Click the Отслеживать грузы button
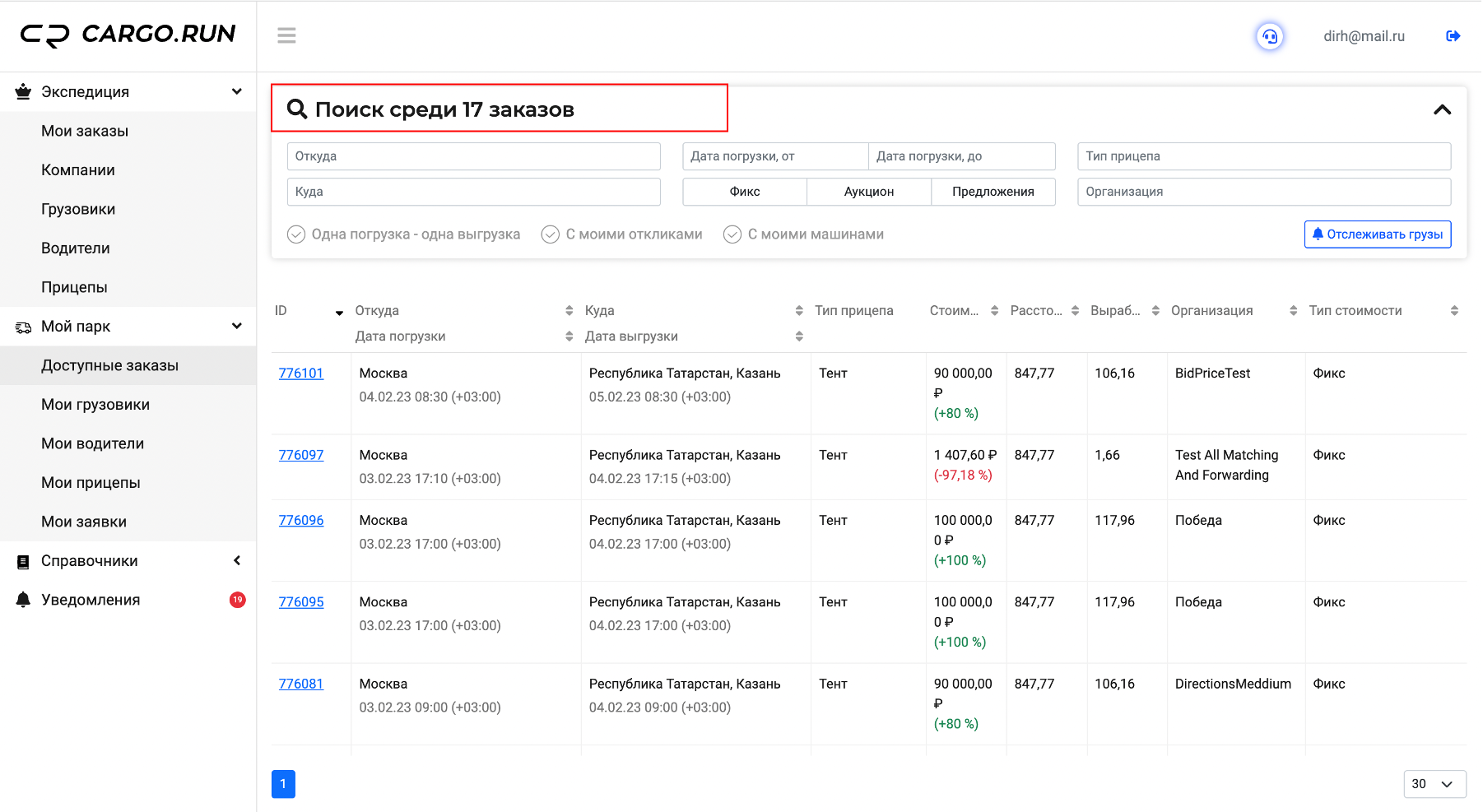The width and height of the screenshot is (1483, 812). [1377, 234]
